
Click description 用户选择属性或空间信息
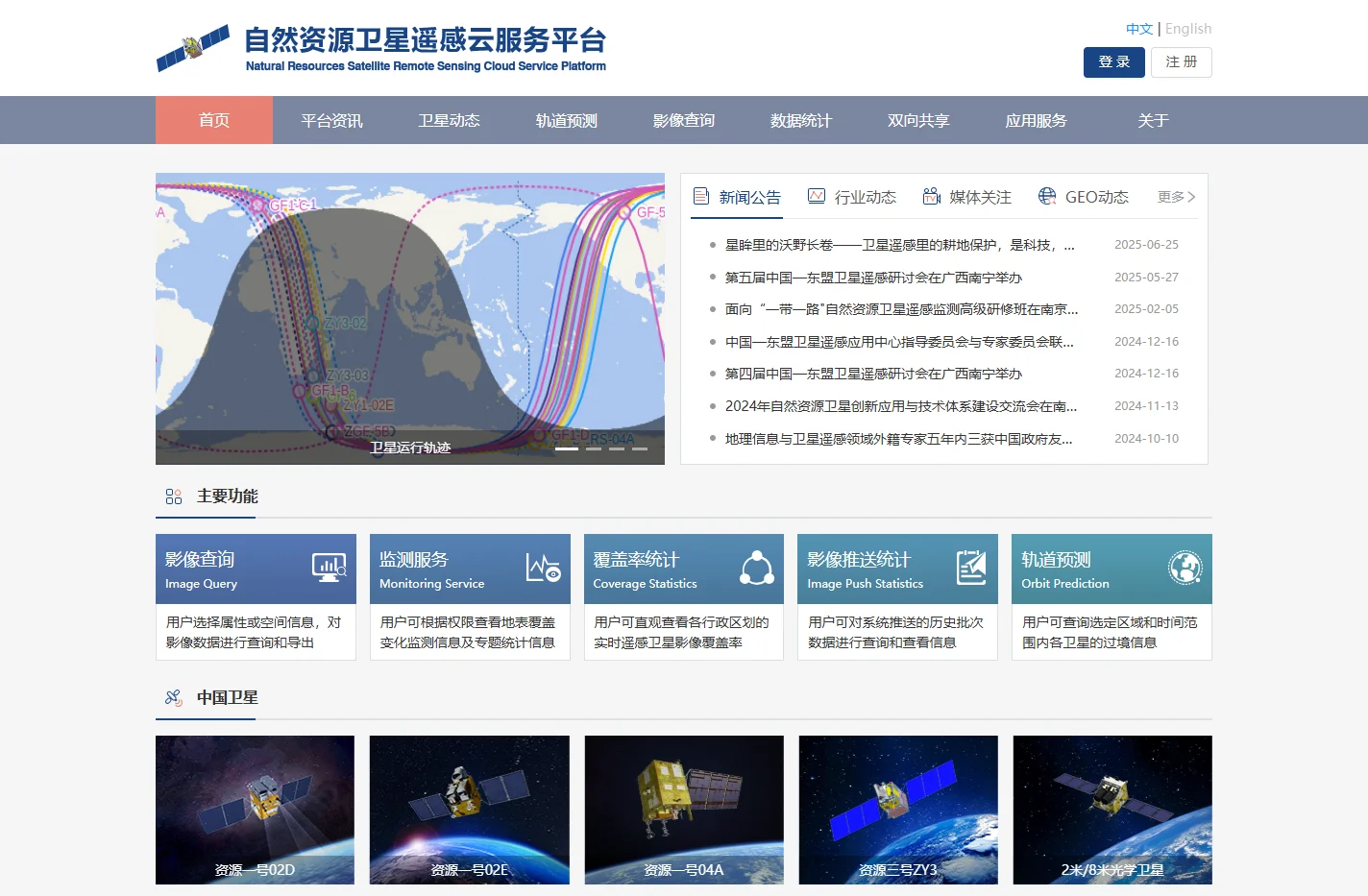(x=254, y=632)
